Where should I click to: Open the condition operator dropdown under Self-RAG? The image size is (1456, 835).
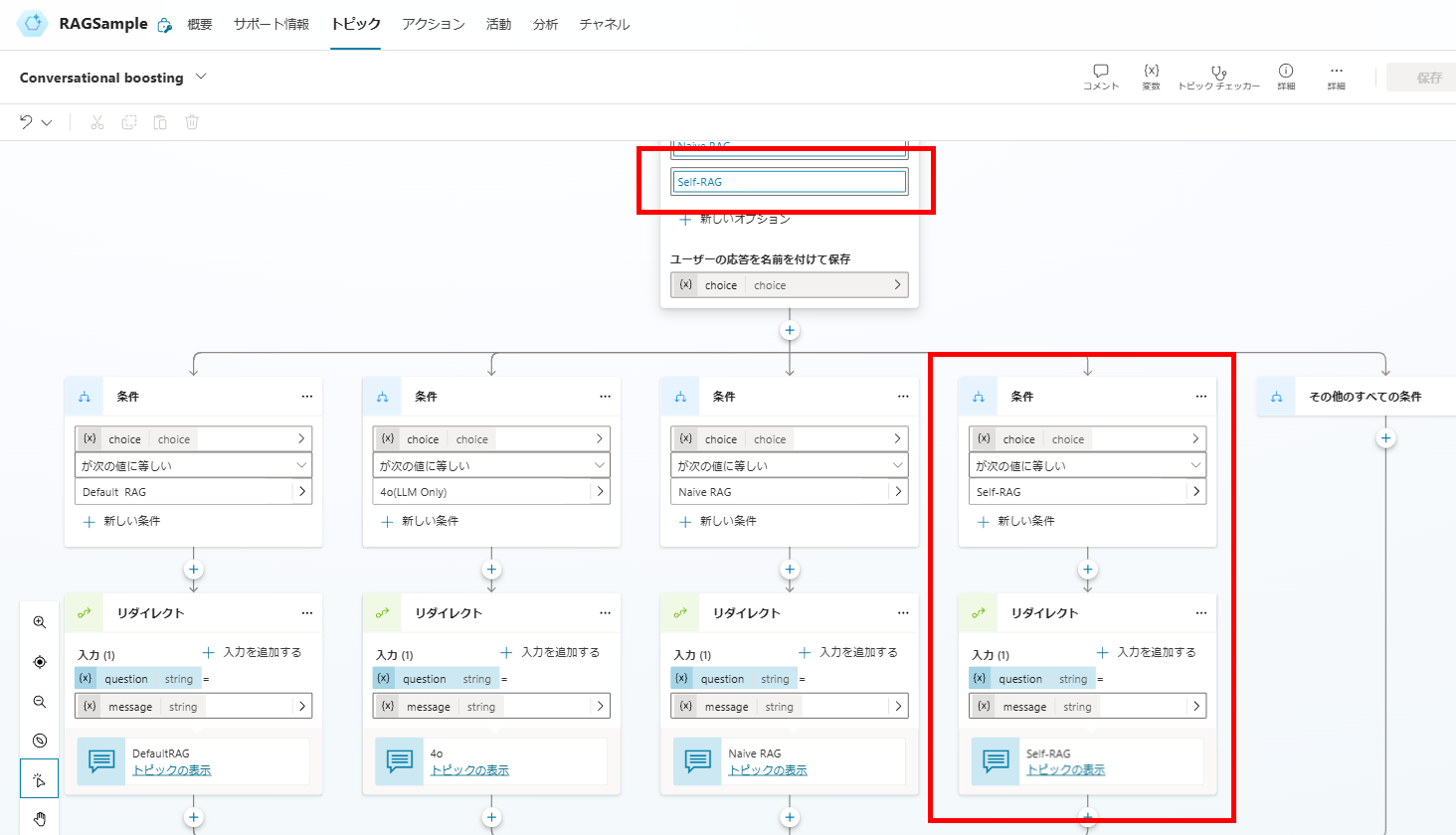(1087, 464)
